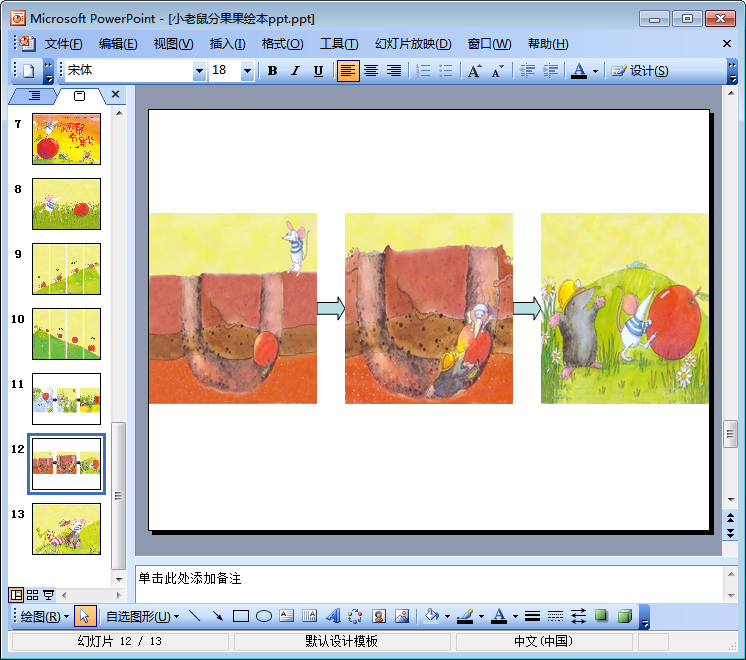Apply fill color with the paint bucket
The height and width of the screenshot is (660, 746).
pos(432,617)
